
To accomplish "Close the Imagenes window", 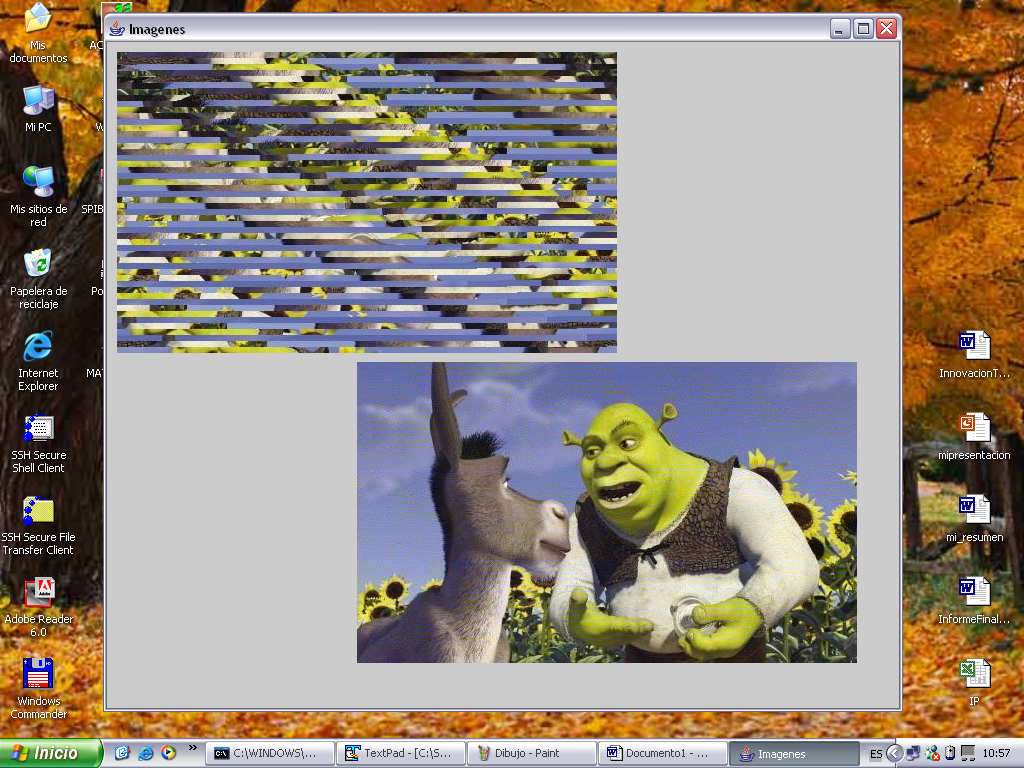I will click(x=886, y=29).
